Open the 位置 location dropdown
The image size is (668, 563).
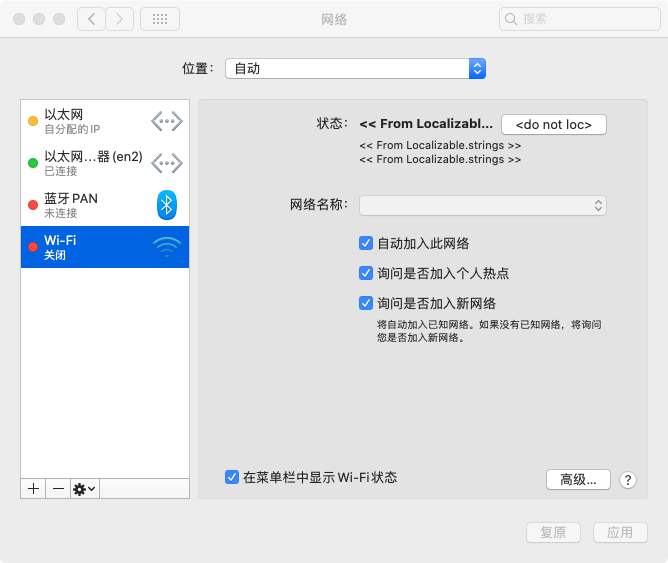(355, 69)
